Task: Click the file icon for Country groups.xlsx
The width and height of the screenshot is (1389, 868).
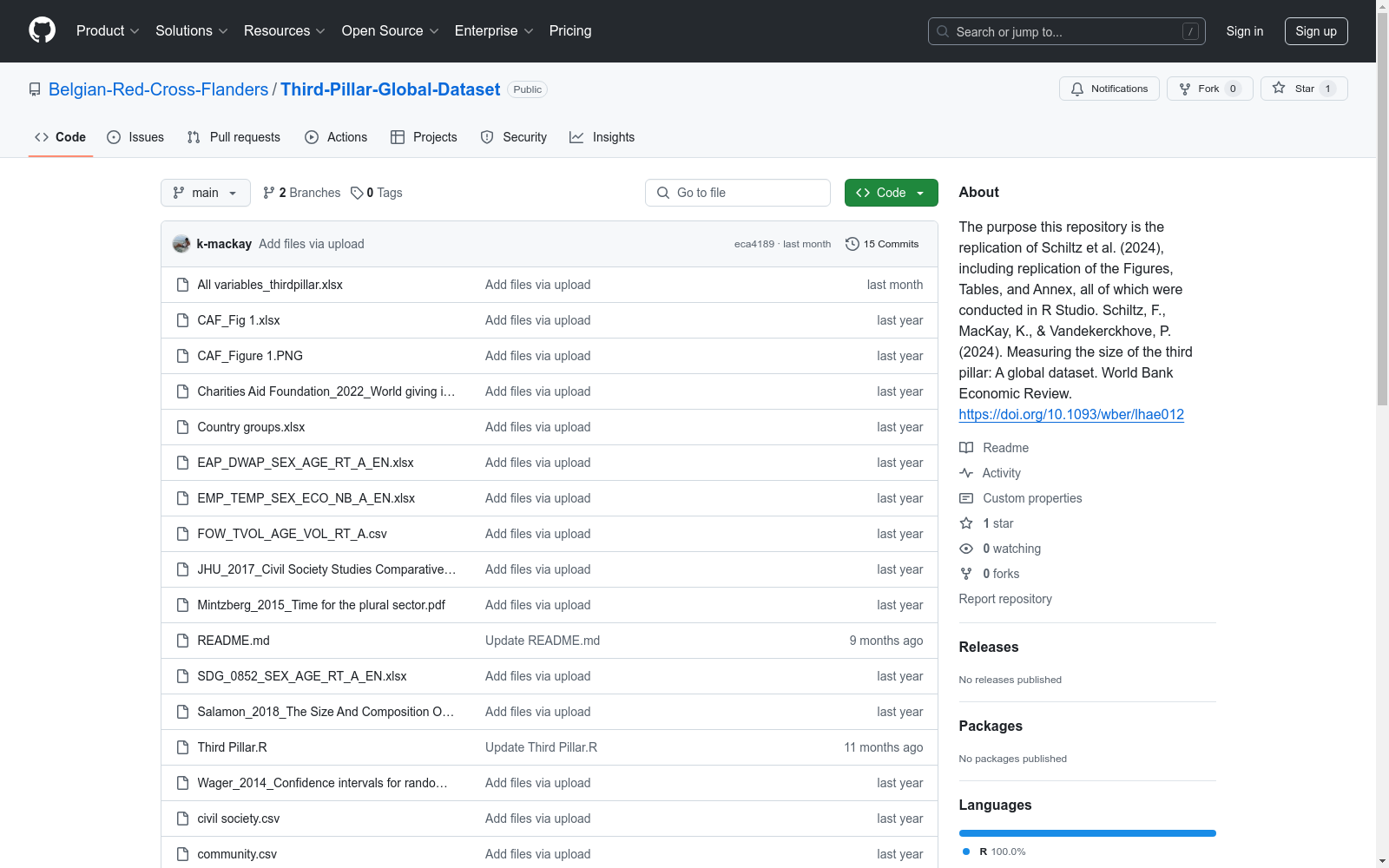Action: click(x=182, y=427)
